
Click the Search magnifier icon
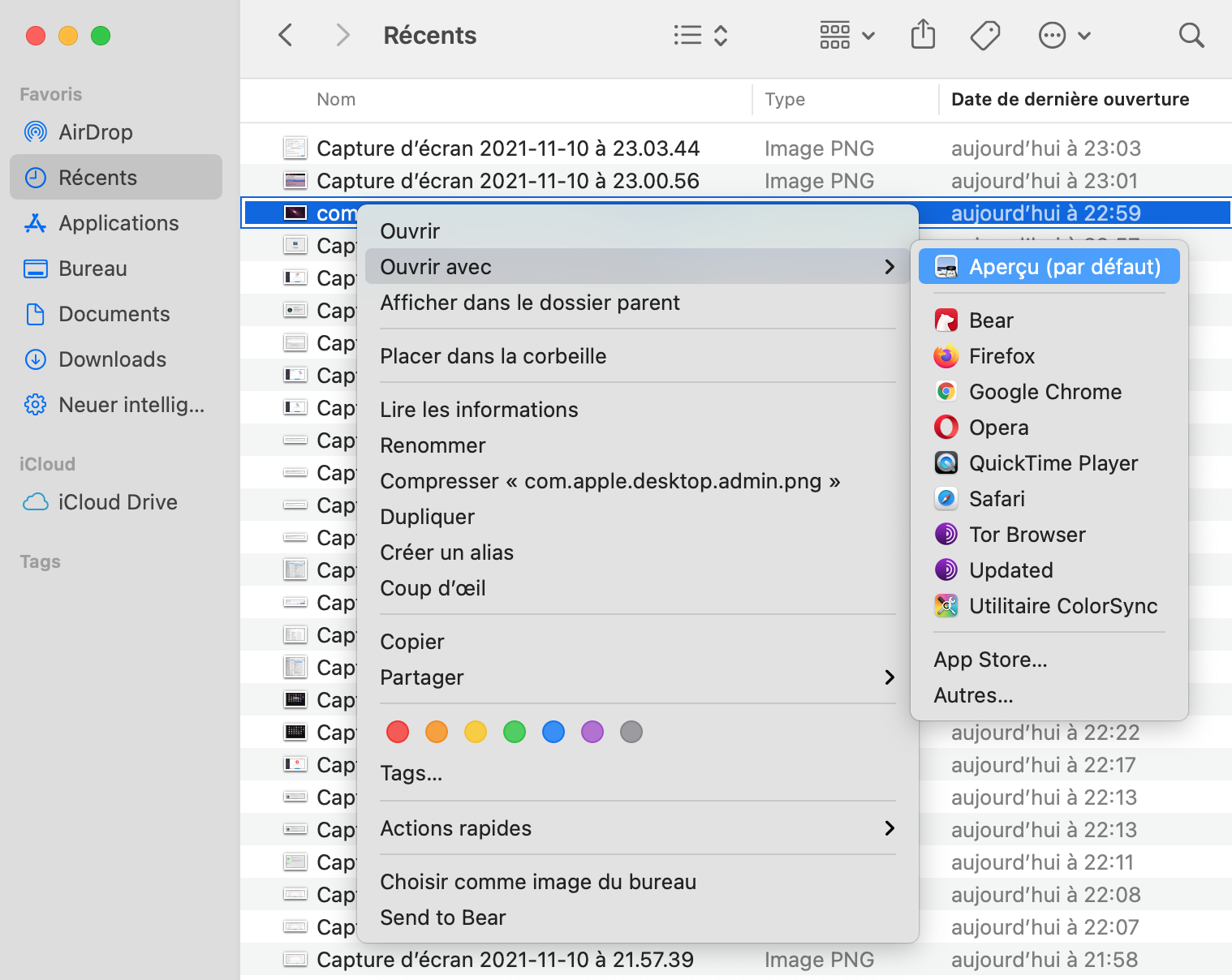1191,36
